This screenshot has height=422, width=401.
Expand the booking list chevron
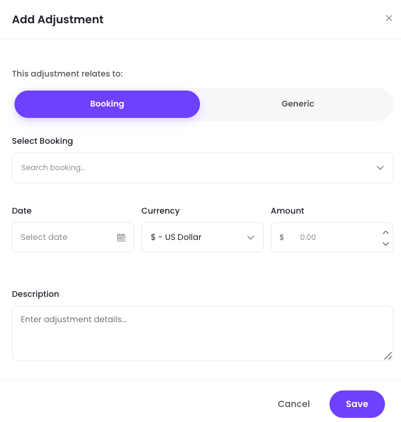point(380,168)
